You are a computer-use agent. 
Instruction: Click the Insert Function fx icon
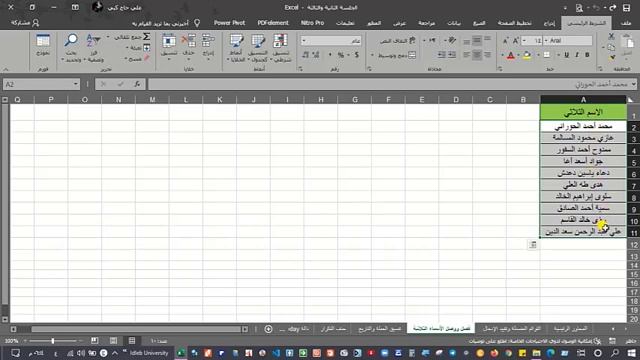pyautogui.click(x=137, y=84)
